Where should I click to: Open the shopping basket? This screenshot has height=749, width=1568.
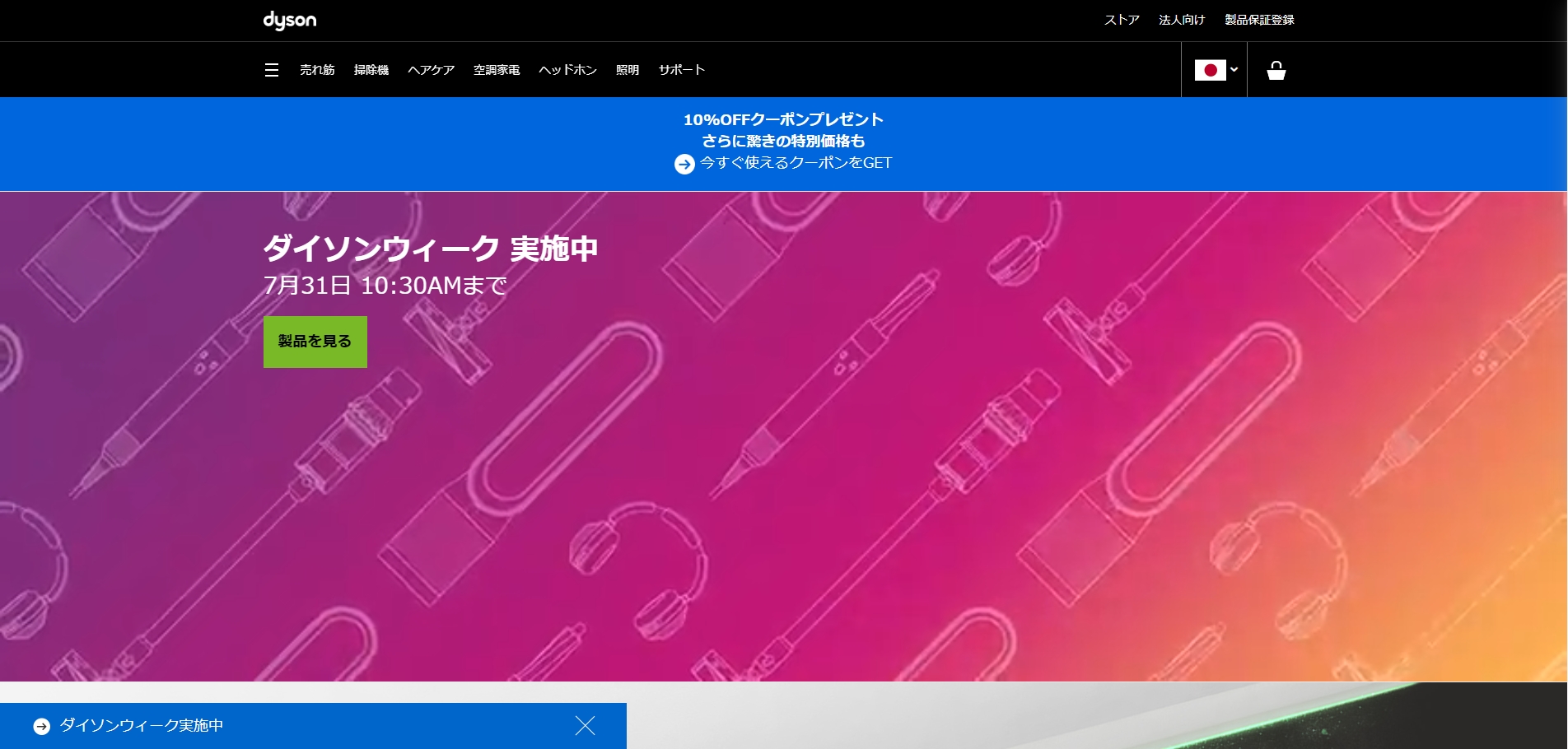pyautogui.click(x=1276, y=71)
